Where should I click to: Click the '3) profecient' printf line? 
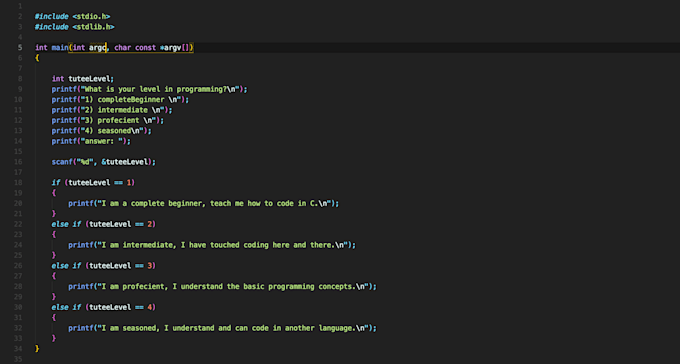click(x=108, y=121)
